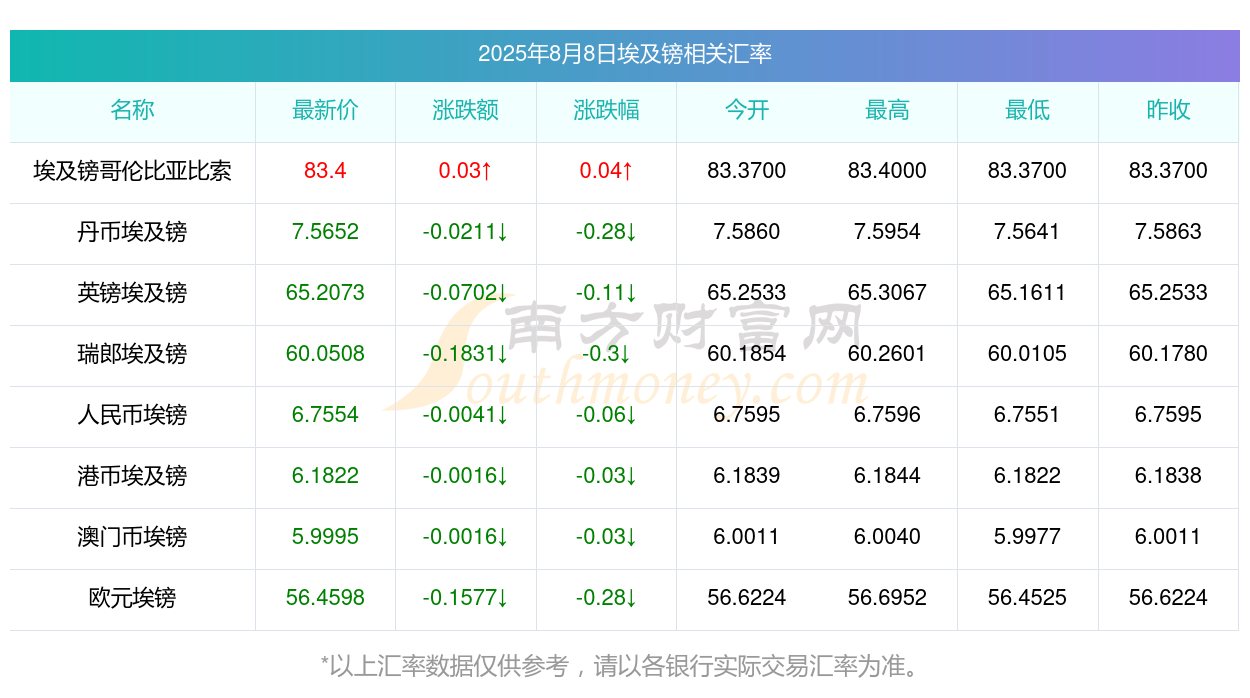Click the high value 7.5954
The width and height of the screenshot is (1250, 698).
click(x=887, y=232)
